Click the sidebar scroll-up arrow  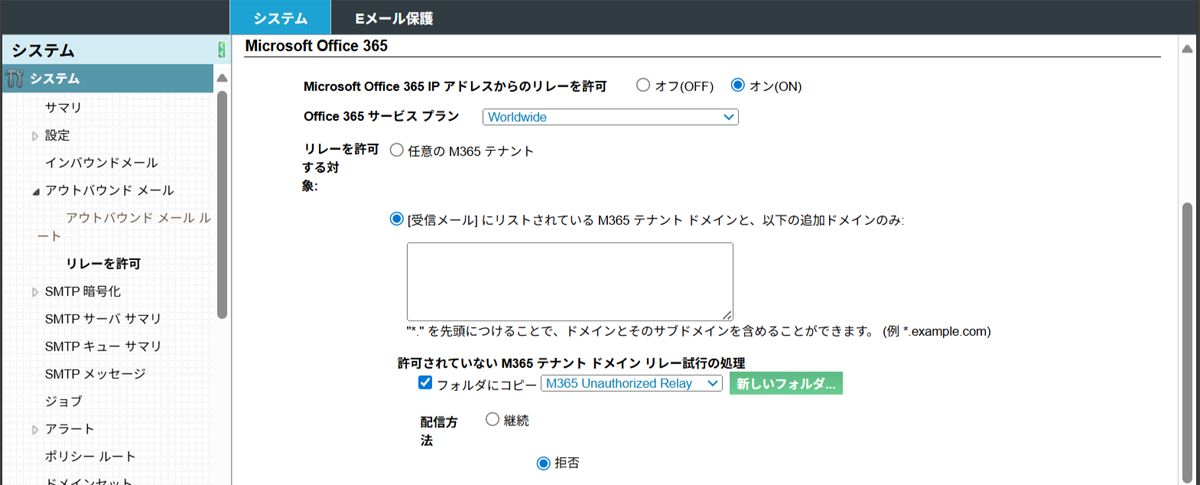tap(222, 78)
